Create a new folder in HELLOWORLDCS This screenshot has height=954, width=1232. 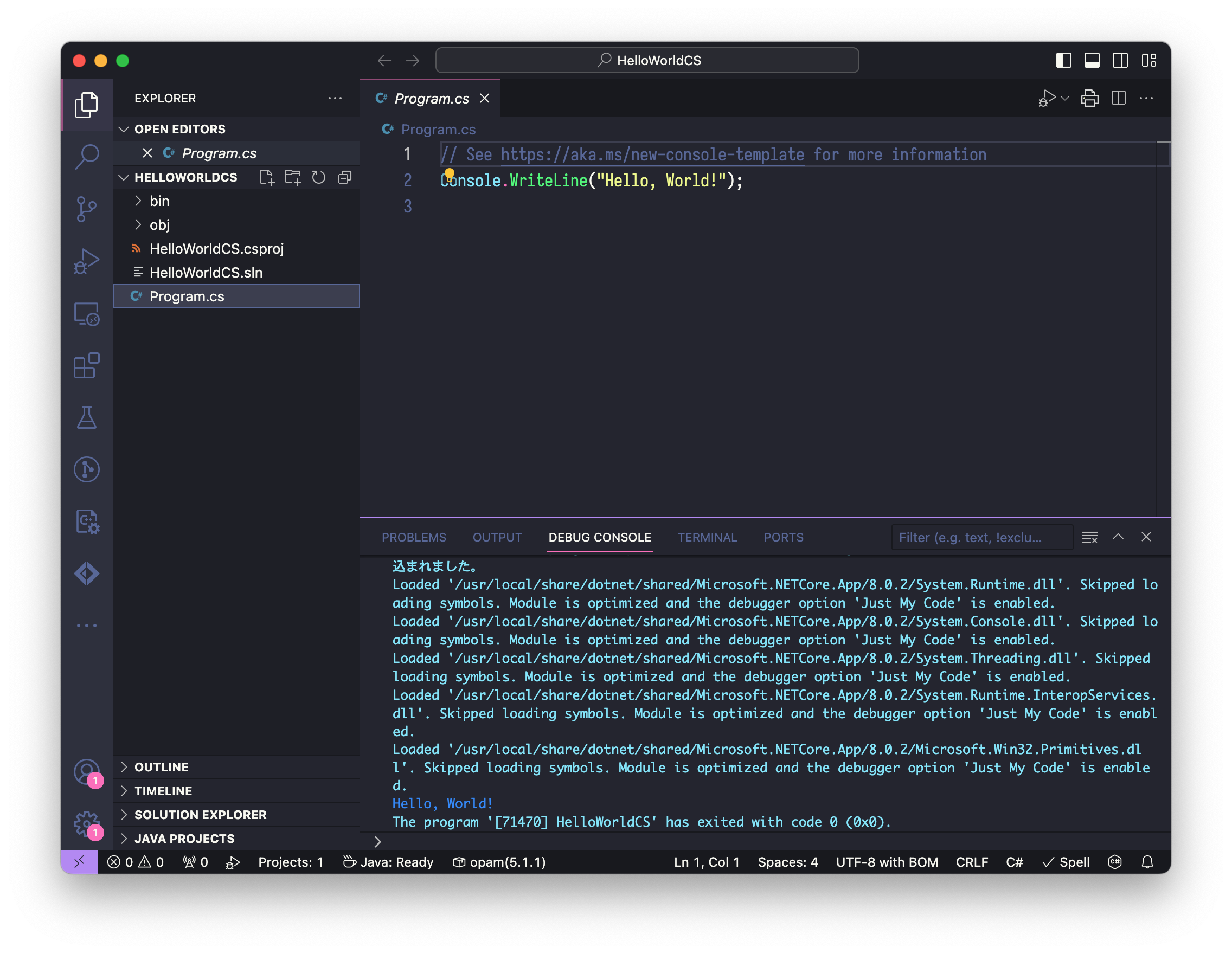[x=293, y=178]
